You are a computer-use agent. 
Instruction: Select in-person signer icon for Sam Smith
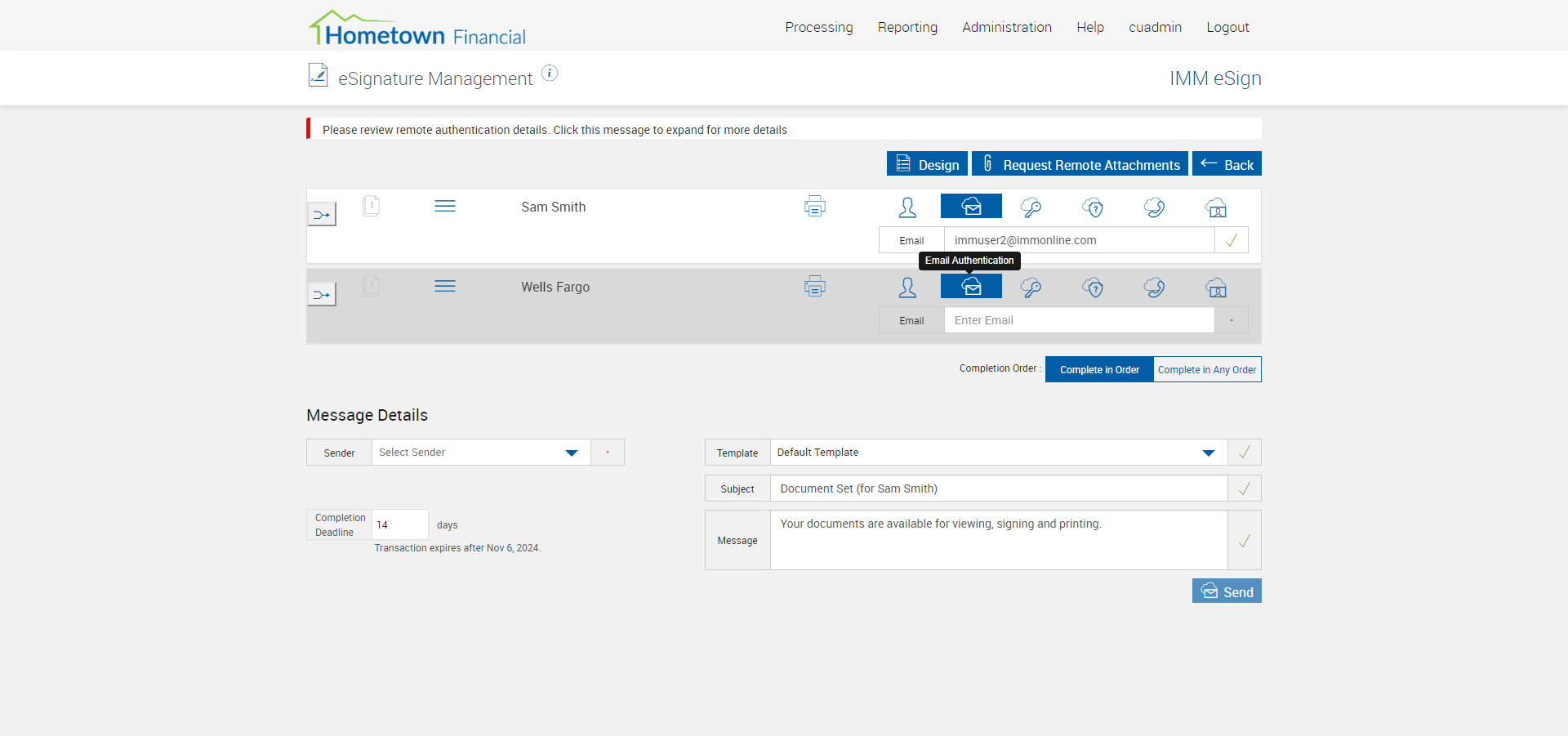(x=907, y=207)
